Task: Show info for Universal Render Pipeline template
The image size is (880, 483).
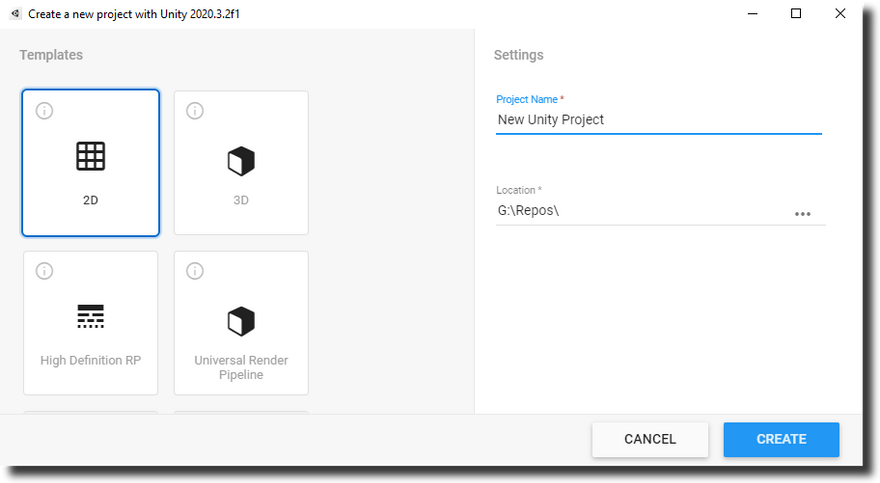Action: (195, 271)
